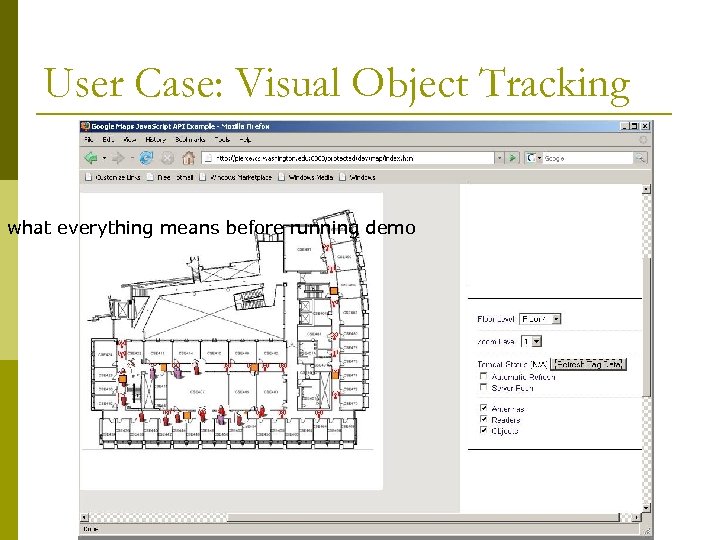Go to the Home page icon
Image resolution: width=720 pixels, height=540 pixels.
pos(188,158)
